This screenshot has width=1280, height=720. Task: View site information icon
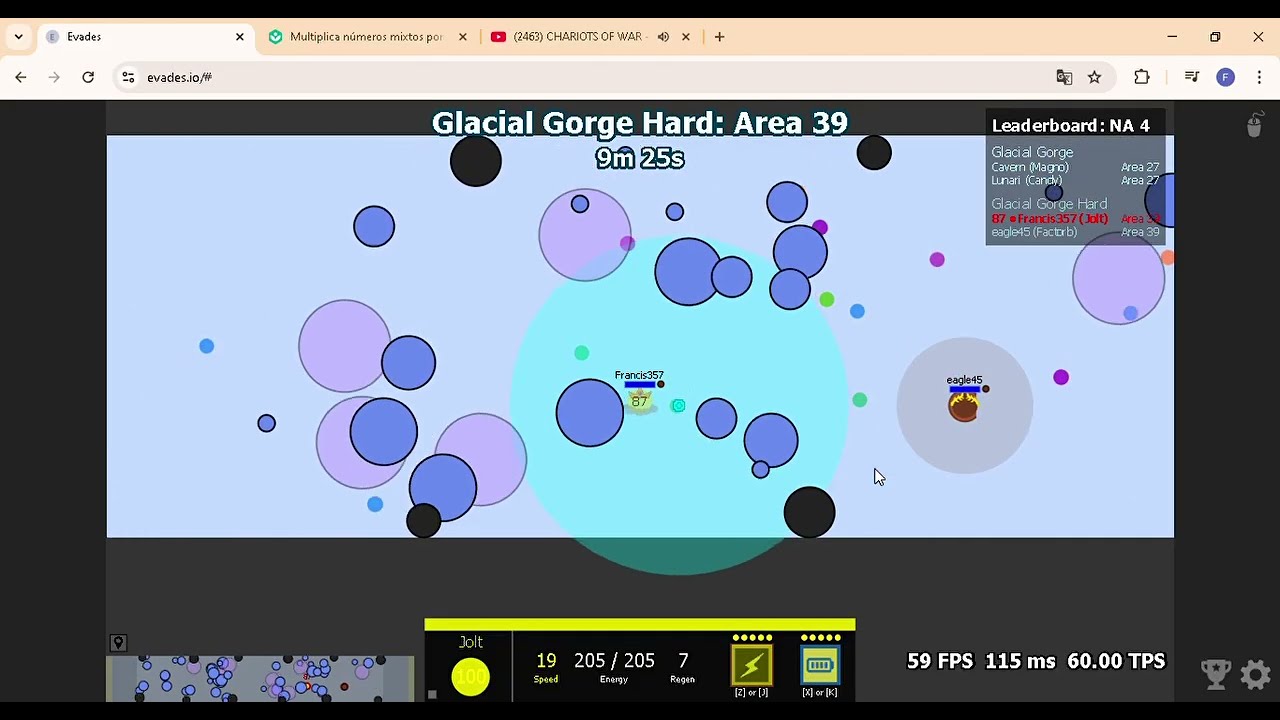[x=127, y=77]
